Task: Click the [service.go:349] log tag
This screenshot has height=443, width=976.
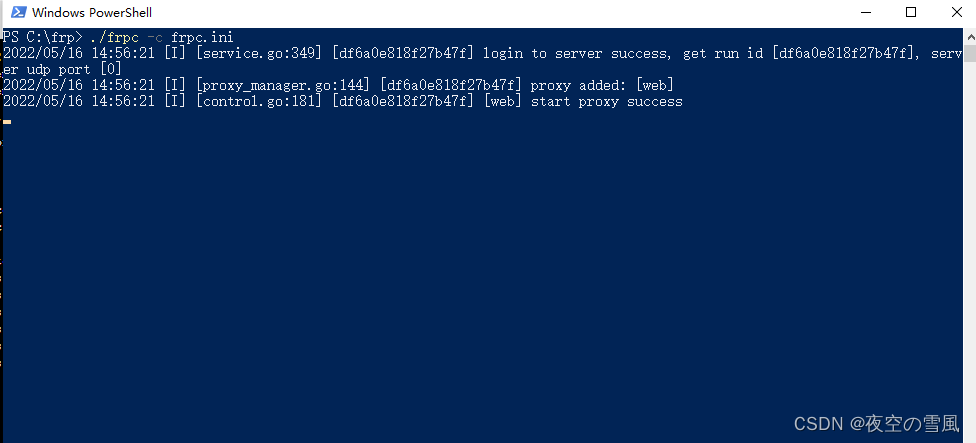Action: coord(259,54)
